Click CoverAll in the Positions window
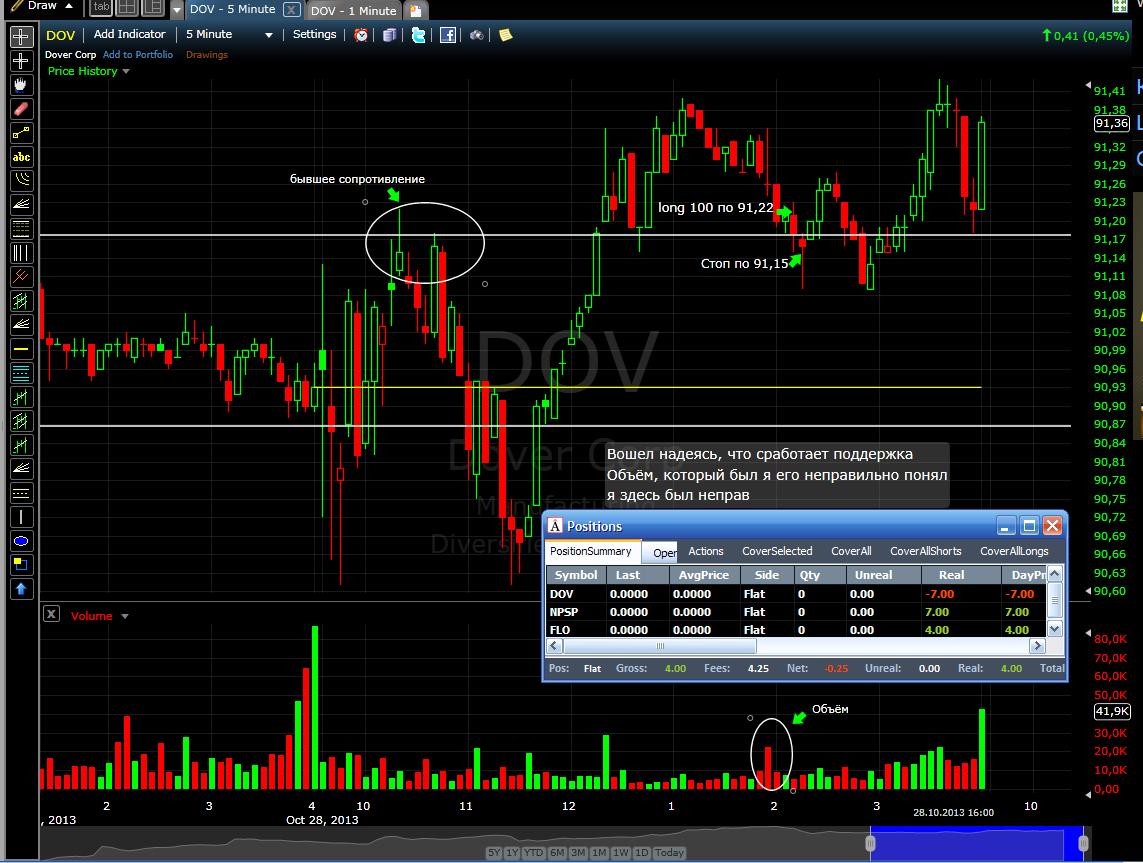The height and width of the screenshot is (863, 1143). (851, 551)
